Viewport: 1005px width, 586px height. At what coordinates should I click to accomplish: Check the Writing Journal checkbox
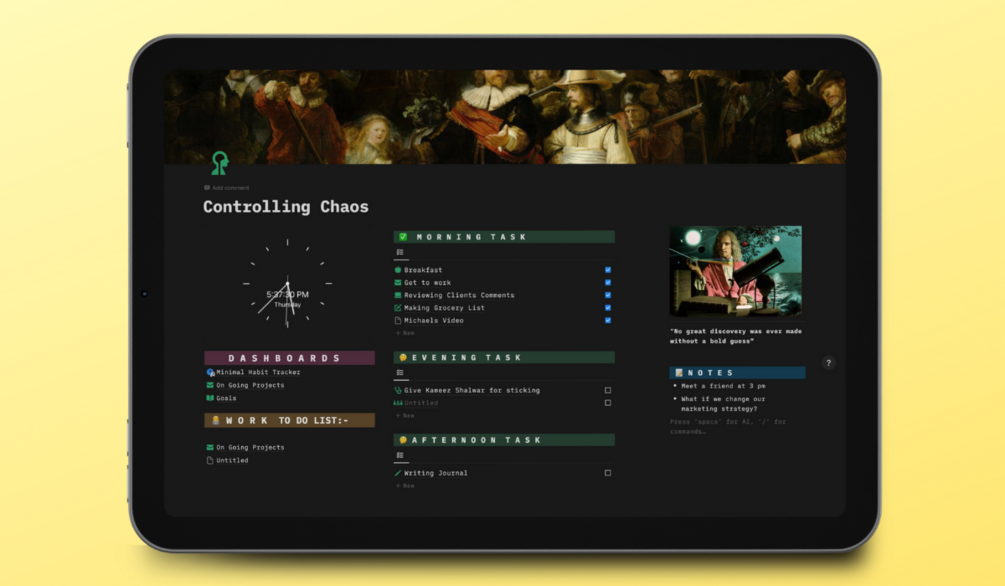[x=608, y=473]
